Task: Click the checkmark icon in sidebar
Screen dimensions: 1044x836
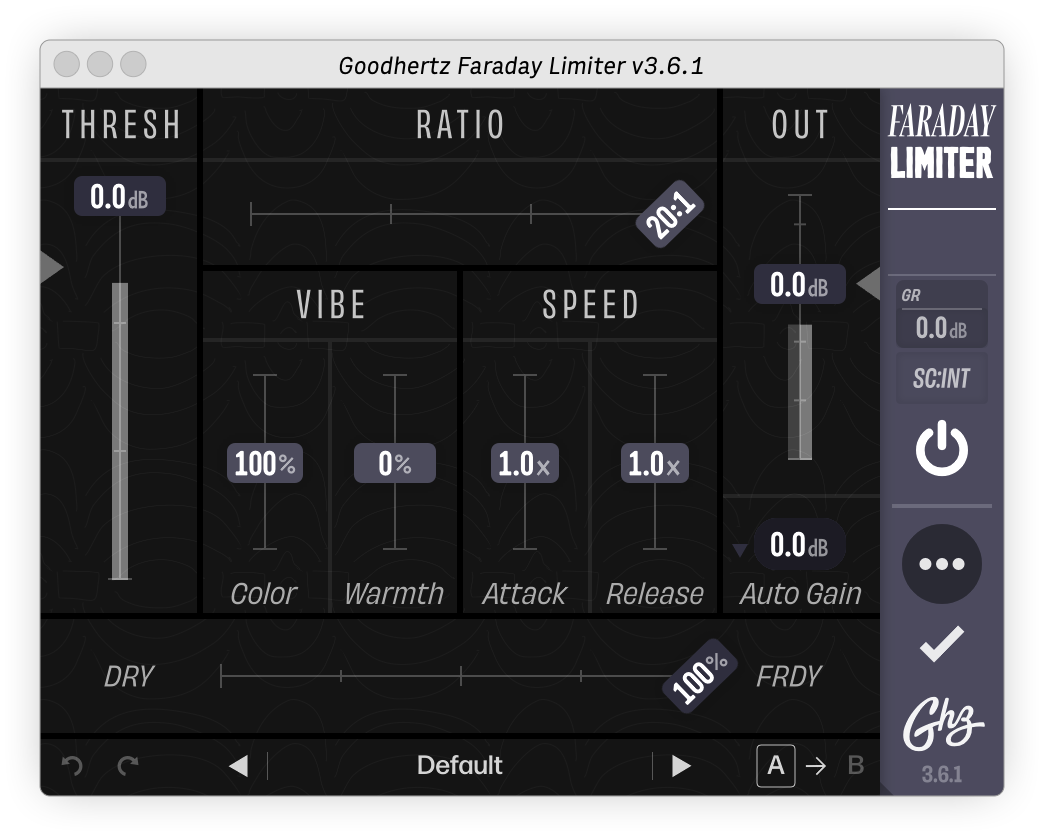Action: pyautogui.click(x=941, y=644)
